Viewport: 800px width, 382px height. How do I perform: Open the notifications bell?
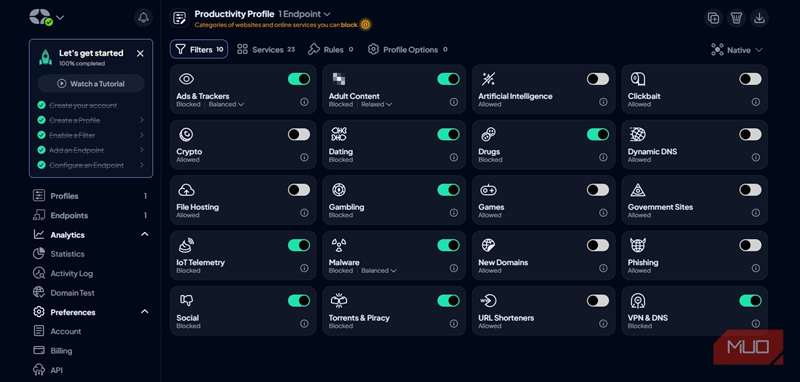[143, 18]
